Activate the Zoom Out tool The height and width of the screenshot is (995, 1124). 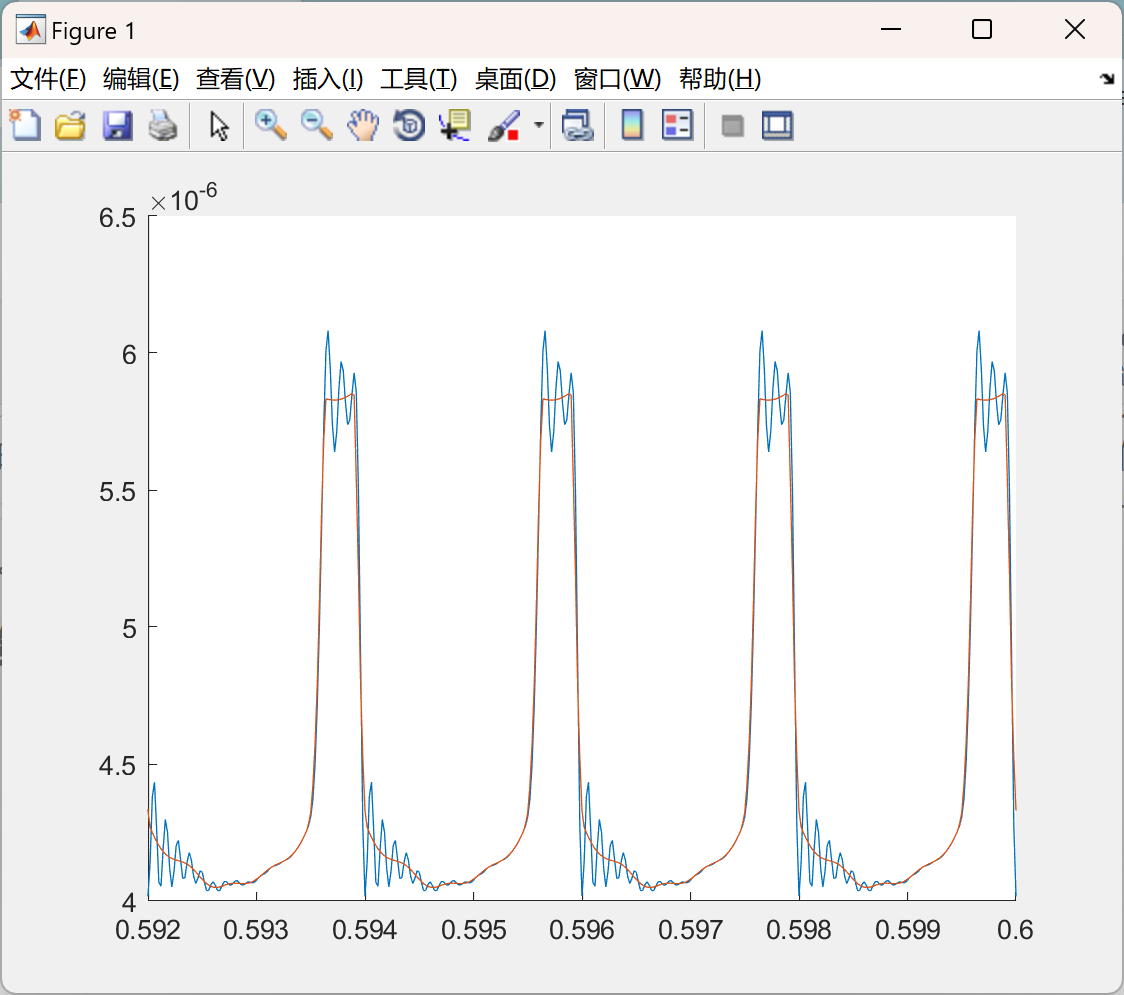click(316, 125)
